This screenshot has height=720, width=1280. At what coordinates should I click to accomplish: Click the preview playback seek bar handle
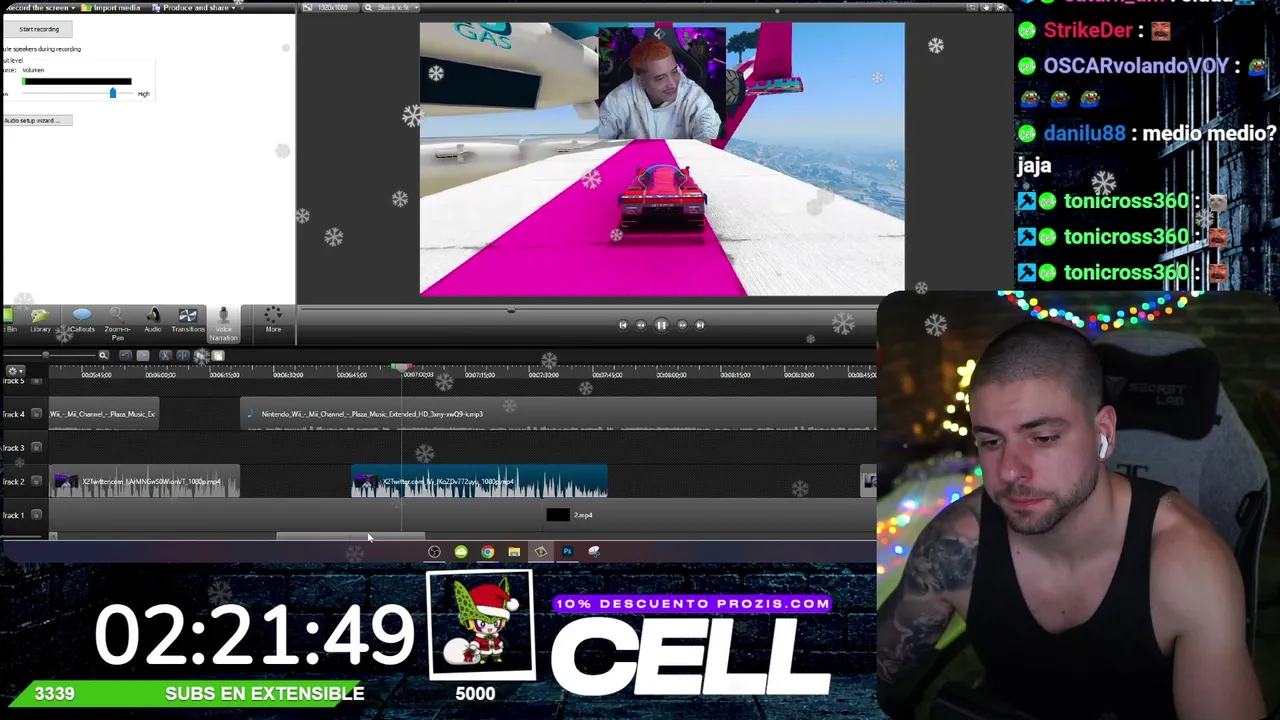click(511, 310)
